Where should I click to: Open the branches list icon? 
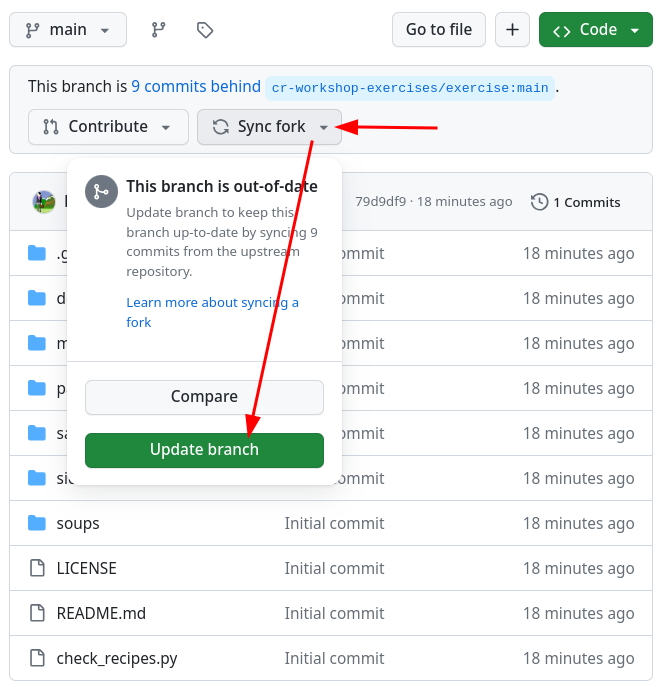tap(158, 30)
